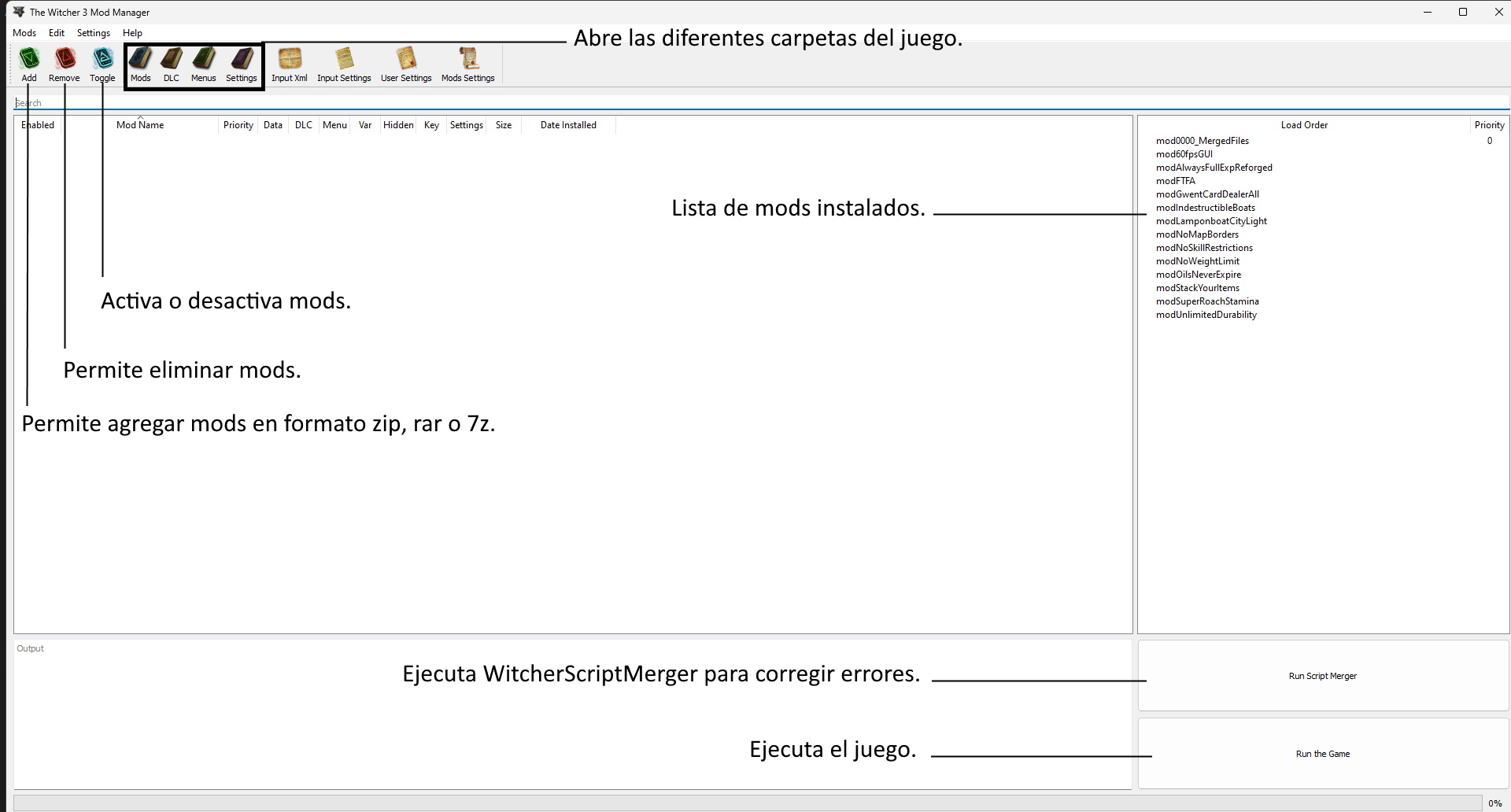Image resolution: width=1511 pixels, height=812 pixels.
Task: Click the Witcher wolf app icon in title bar
Action: click(x=19, y=12)
